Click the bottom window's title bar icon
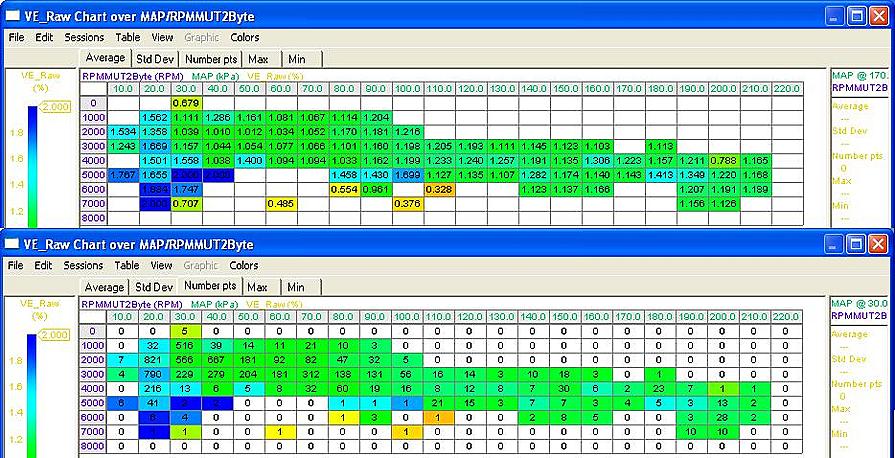Image resolution: width=895 pixels, height=458 pixels. (11, 244)
